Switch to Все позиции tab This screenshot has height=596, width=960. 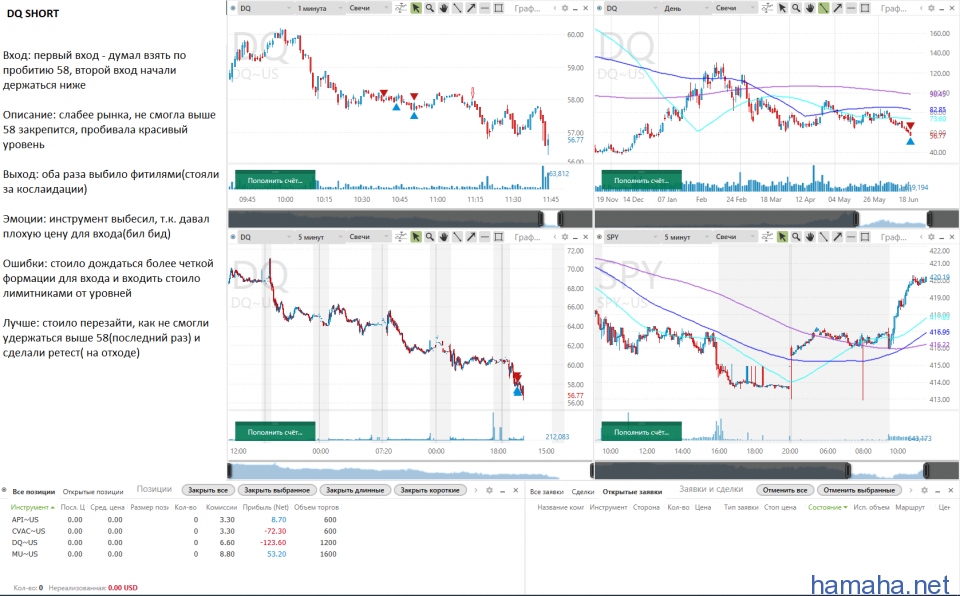[x=34, y=491]
